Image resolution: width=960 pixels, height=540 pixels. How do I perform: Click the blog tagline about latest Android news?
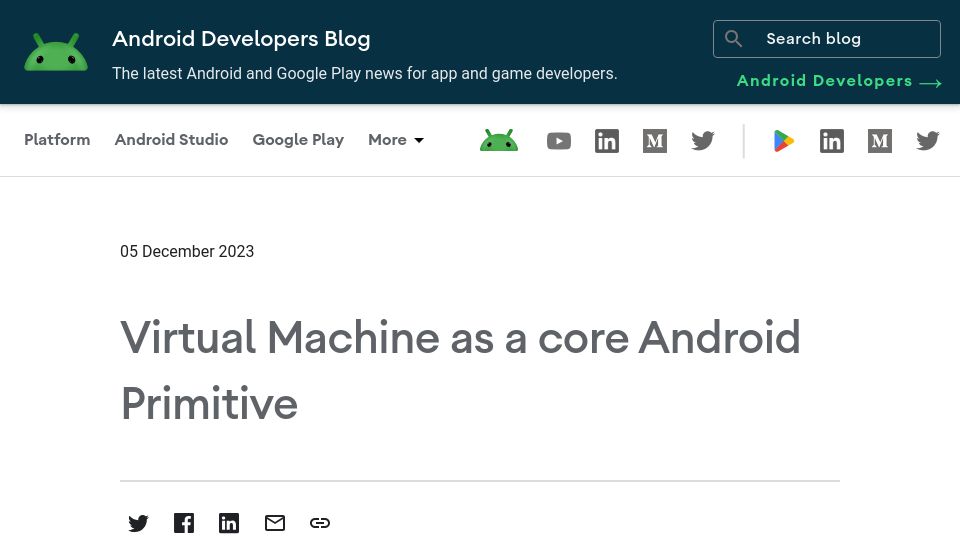(364, 73)
